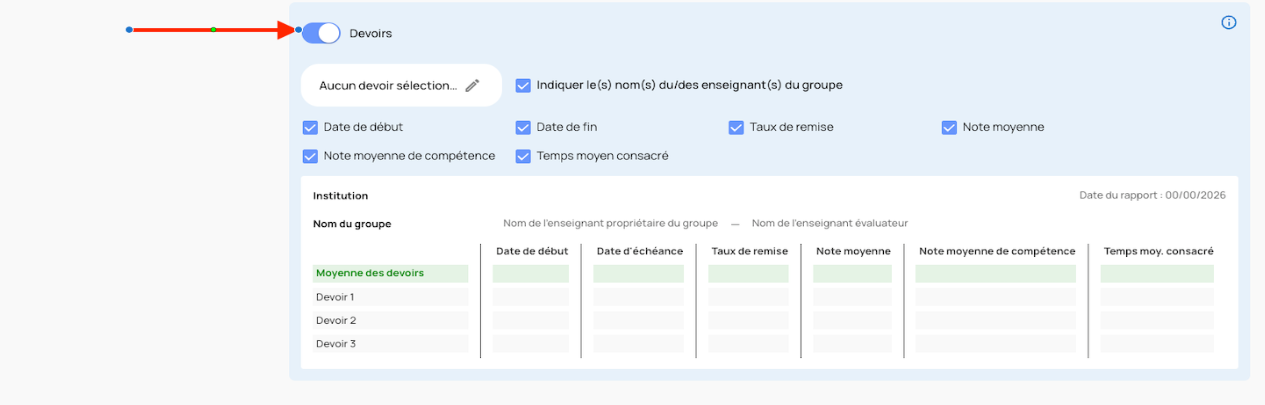Click the 'Date d'échéance' column header
The height and width of the screenshot is (405, 1265).
tap(639, 251)
